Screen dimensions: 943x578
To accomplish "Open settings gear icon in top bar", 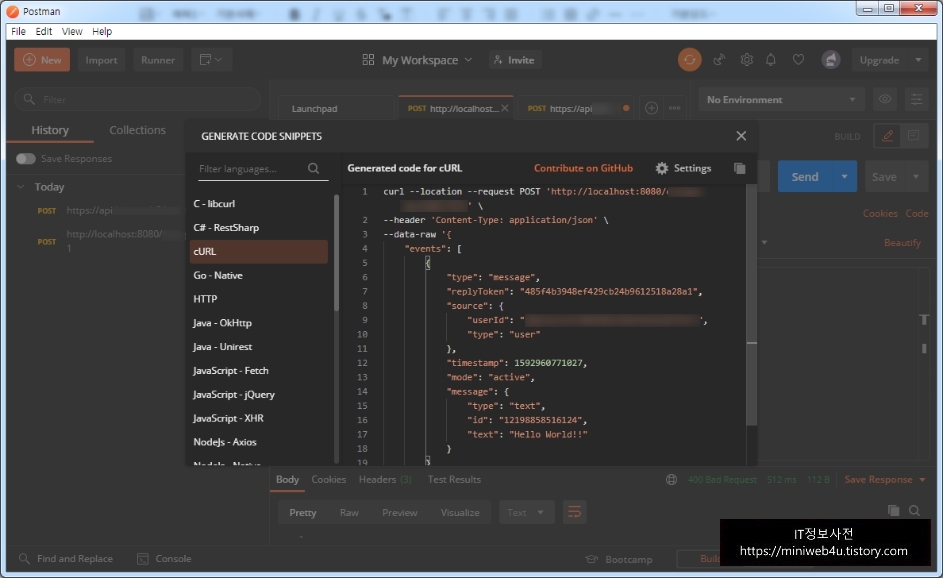I will point(746,60).
